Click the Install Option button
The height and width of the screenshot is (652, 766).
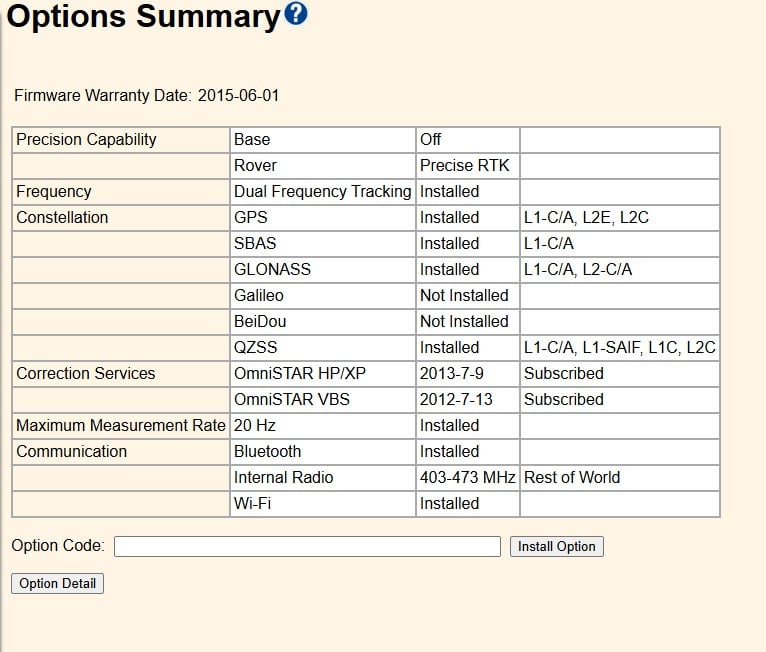[556, 546]
